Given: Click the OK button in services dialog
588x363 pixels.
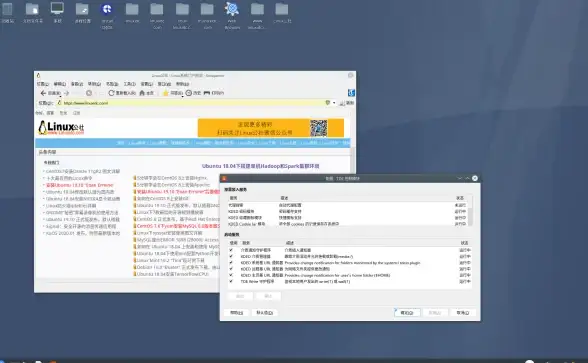Looking at the screenshot, I should pyautogui.click(x=407, y=312).
